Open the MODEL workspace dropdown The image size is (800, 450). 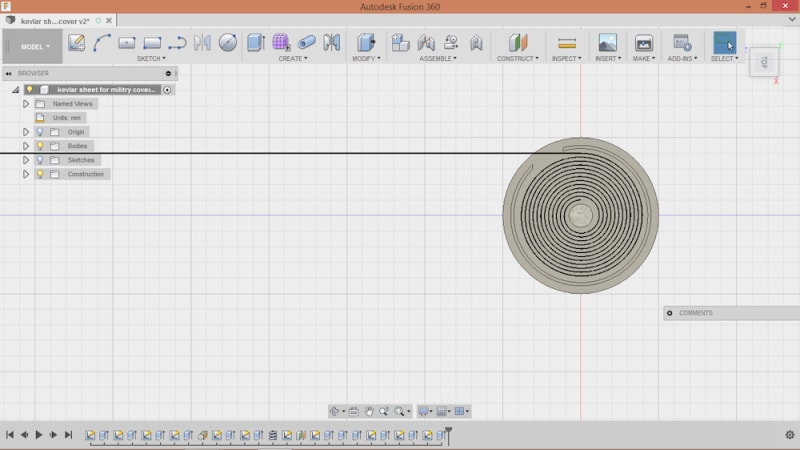32,46
